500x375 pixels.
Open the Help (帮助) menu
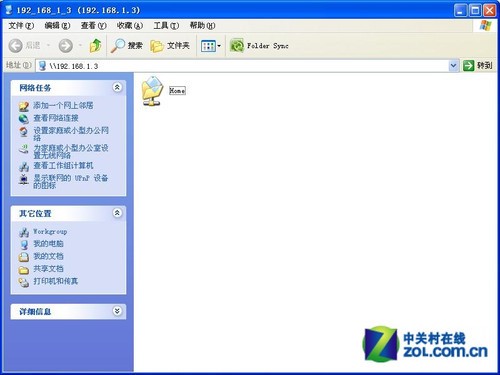point(202,25)
